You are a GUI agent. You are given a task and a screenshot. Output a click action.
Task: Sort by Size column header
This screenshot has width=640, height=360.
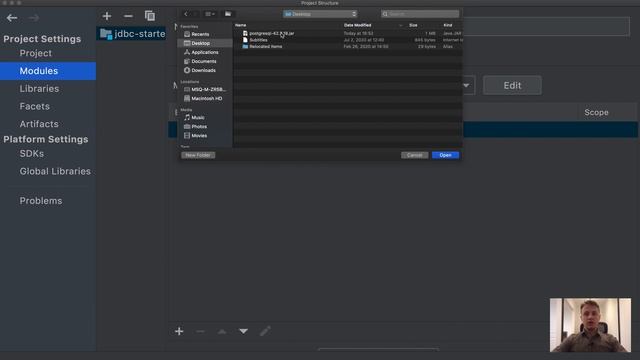click(x=413, y=25)
